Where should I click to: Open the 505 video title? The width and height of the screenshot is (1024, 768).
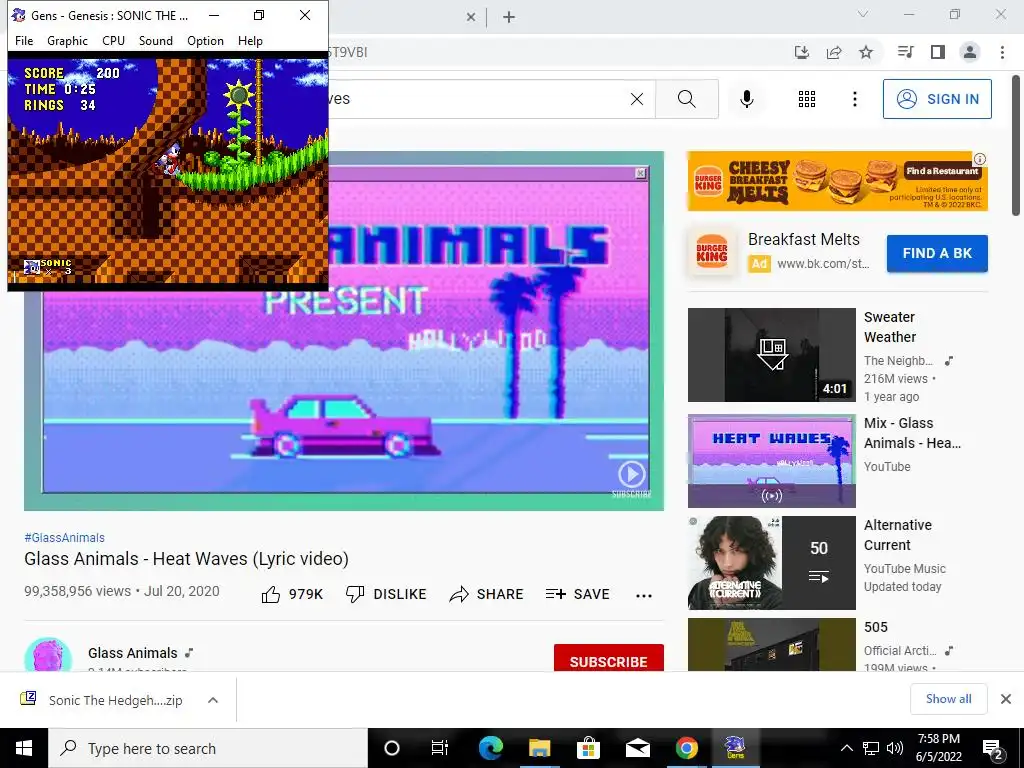[876, 628]
